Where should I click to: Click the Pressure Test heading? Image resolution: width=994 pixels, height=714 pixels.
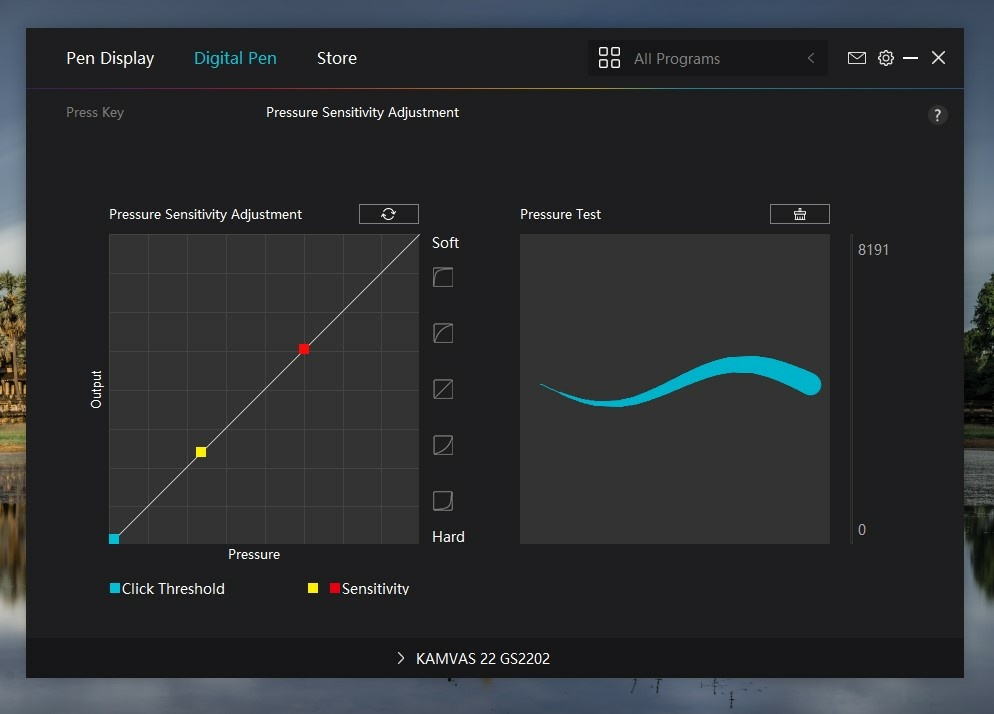pos(560,214)
